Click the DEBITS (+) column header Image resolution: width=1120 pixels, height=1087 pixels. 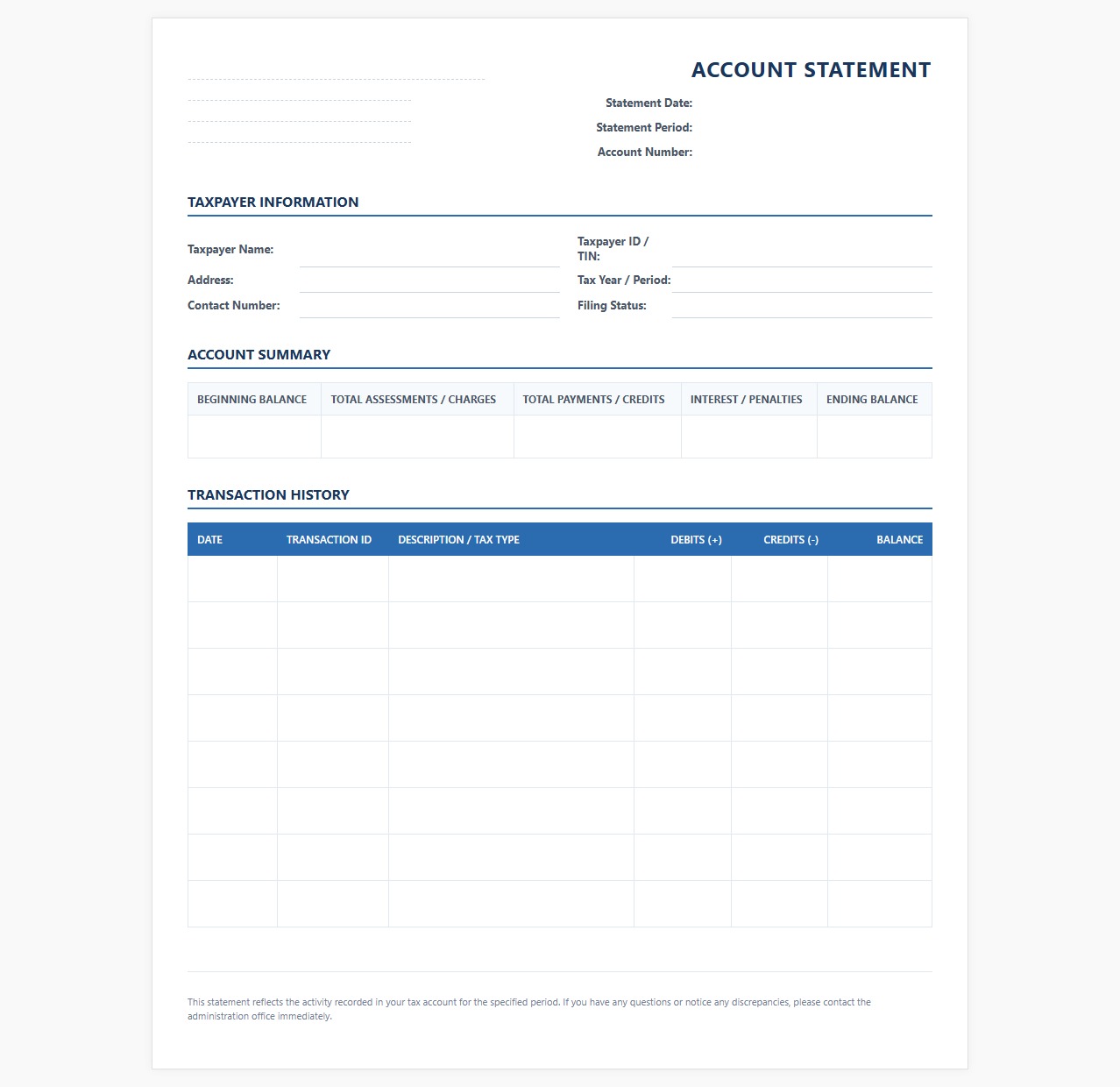pos(683,540)
